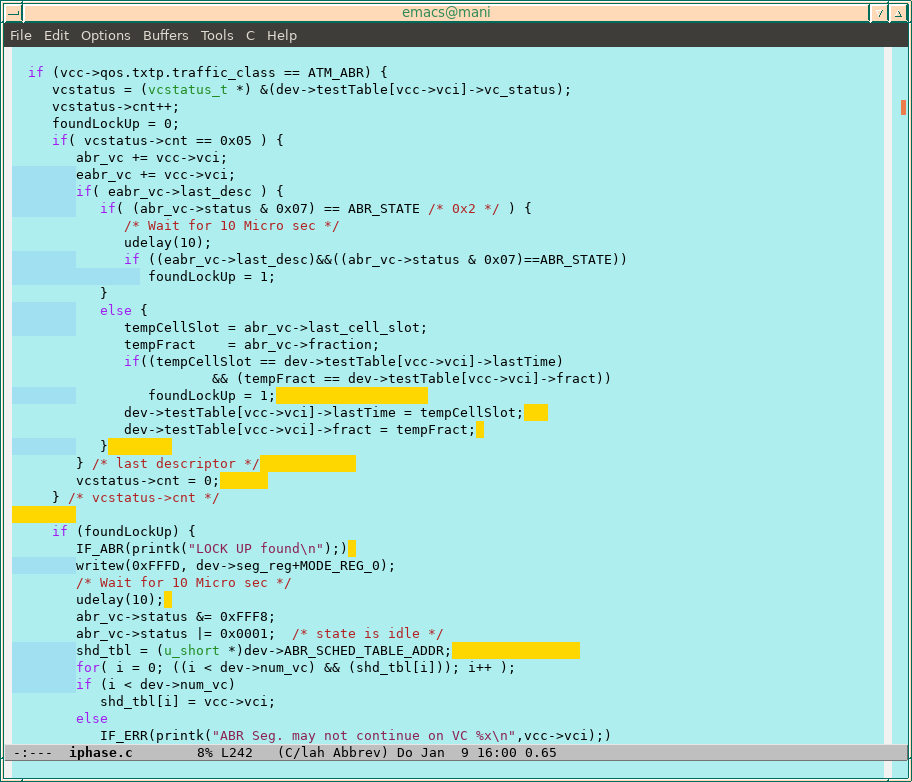Click the time 16:00 in mode line
Image resolution: width=912 pixels, height=782 pixels.
point(497,752)
